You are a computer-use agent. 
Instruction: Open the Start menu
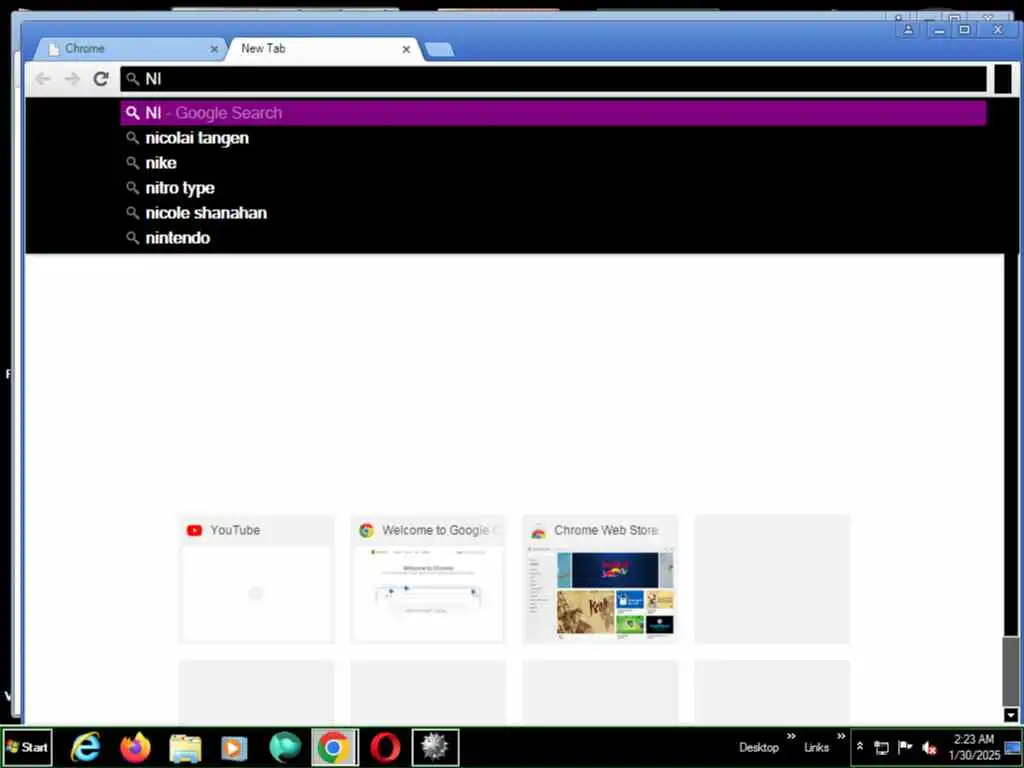click(x=27, y=747)
